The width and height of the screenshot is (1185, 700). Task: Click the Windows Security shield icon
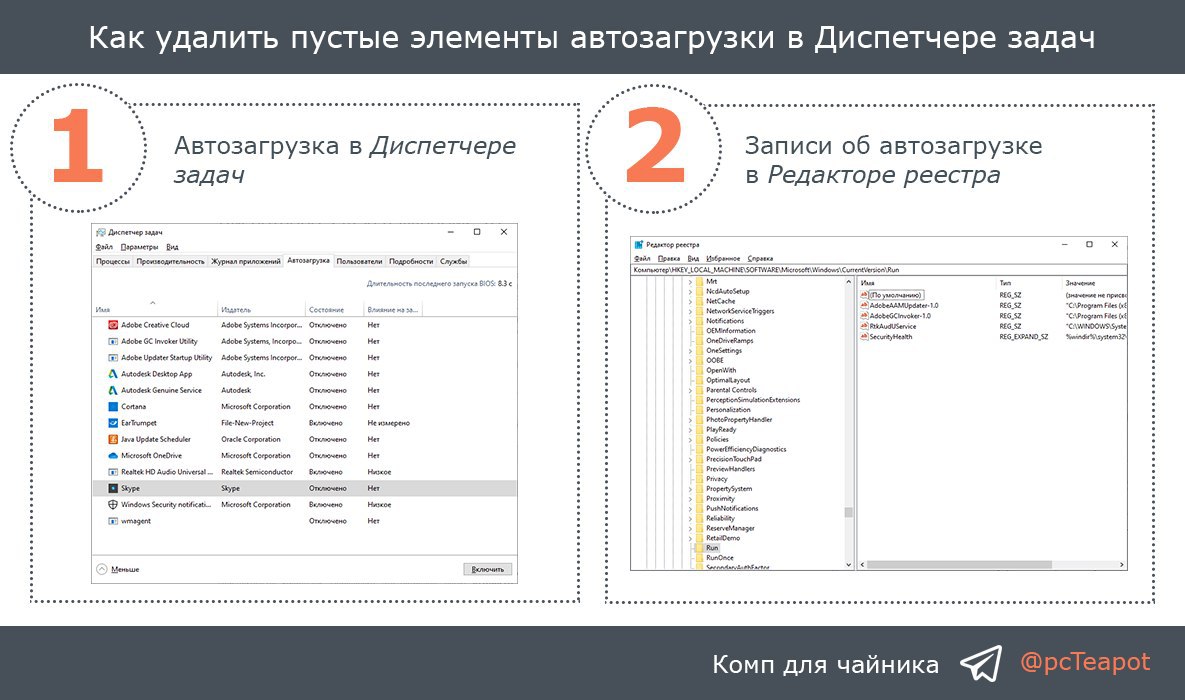[x=113, y=505]
